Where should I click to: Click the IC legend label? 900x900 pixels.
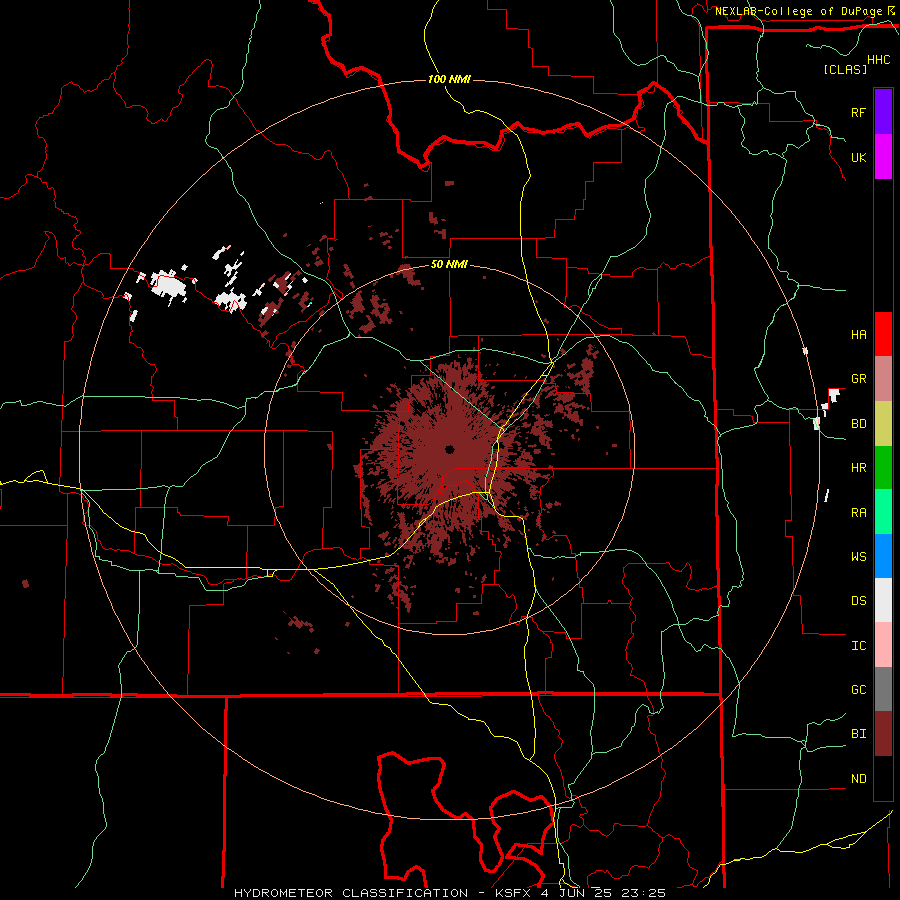(x=858, y=645)
